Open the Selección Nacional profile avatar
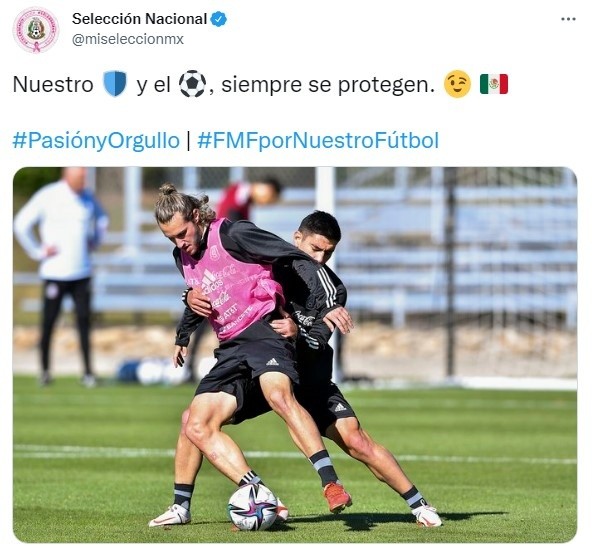Screen dimensions: 592x549 (36, 30)
